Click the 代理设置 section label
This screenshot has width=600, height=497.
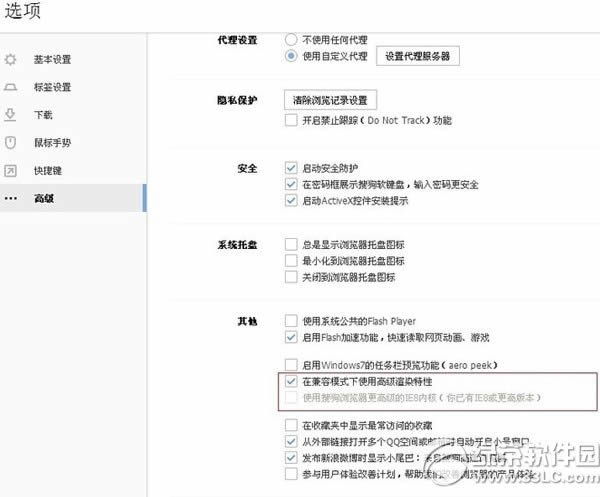click(x=237, y=40)
